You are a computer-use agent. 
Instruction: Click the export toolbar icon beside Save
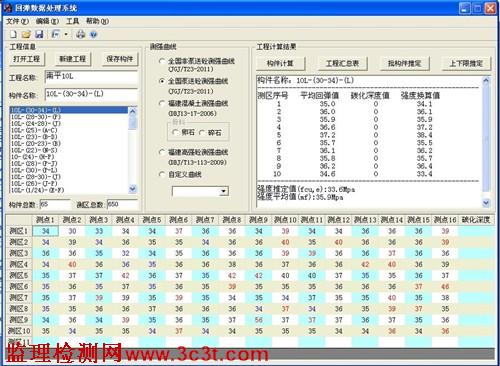(56, 34)
